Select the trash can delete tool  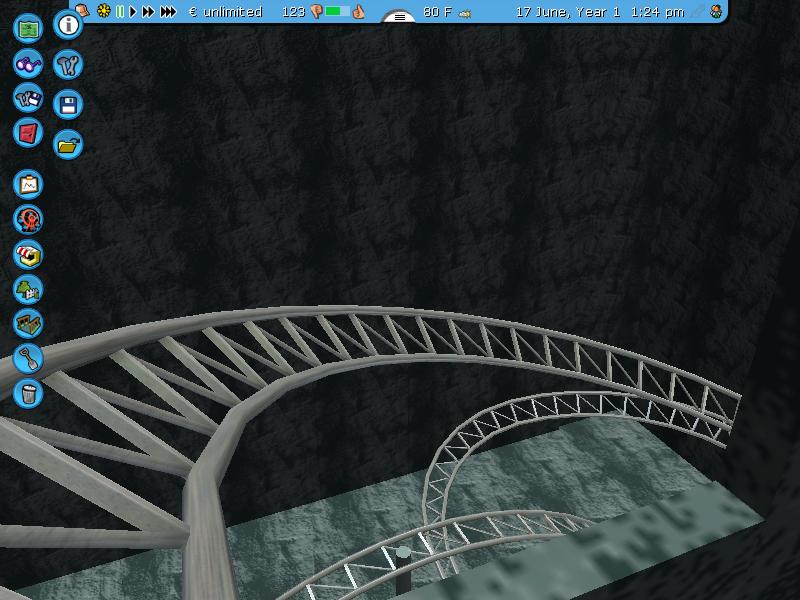(28, 393)
